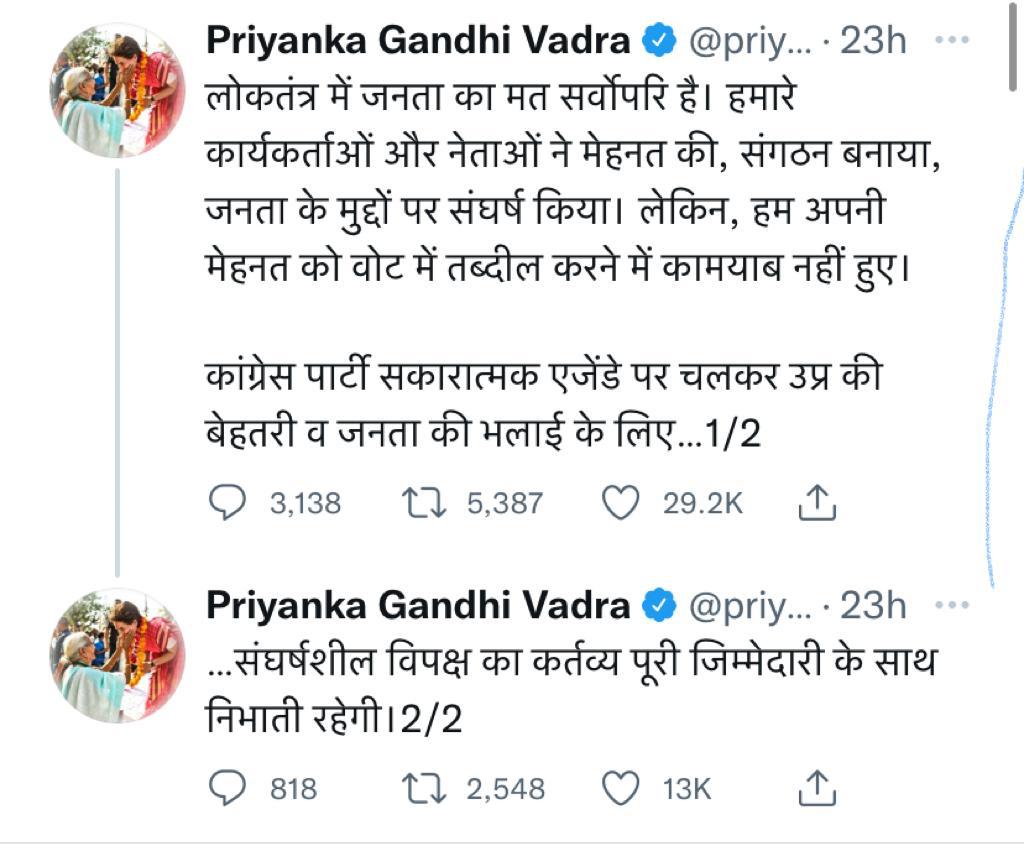Image resolution: width=1024 pixels, height=846 pixels.
Task: Open the 23h timestamp on first tweet
Action: click(x=873, y=41)
